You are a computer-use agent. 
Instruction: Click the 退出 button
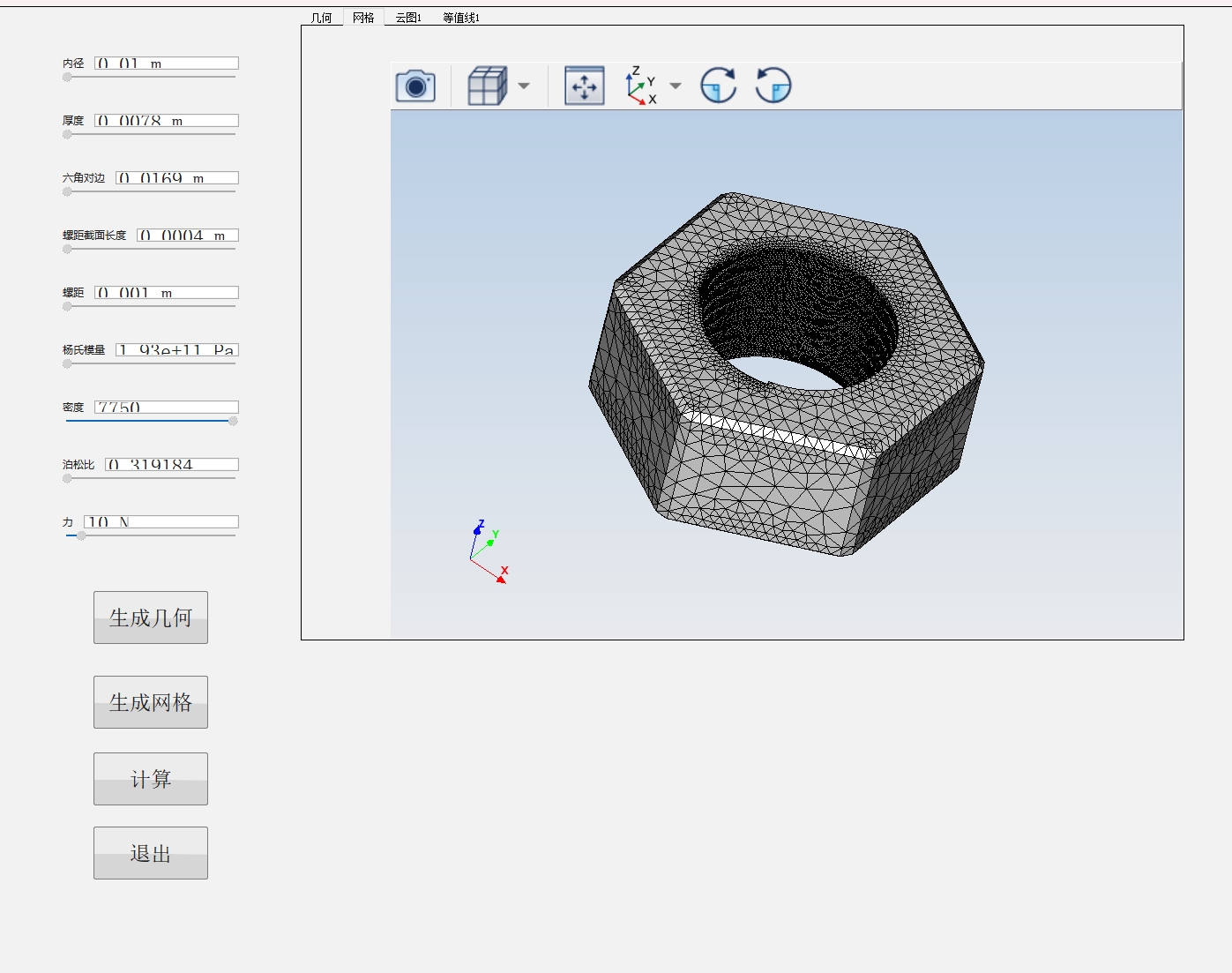[151, 853]
